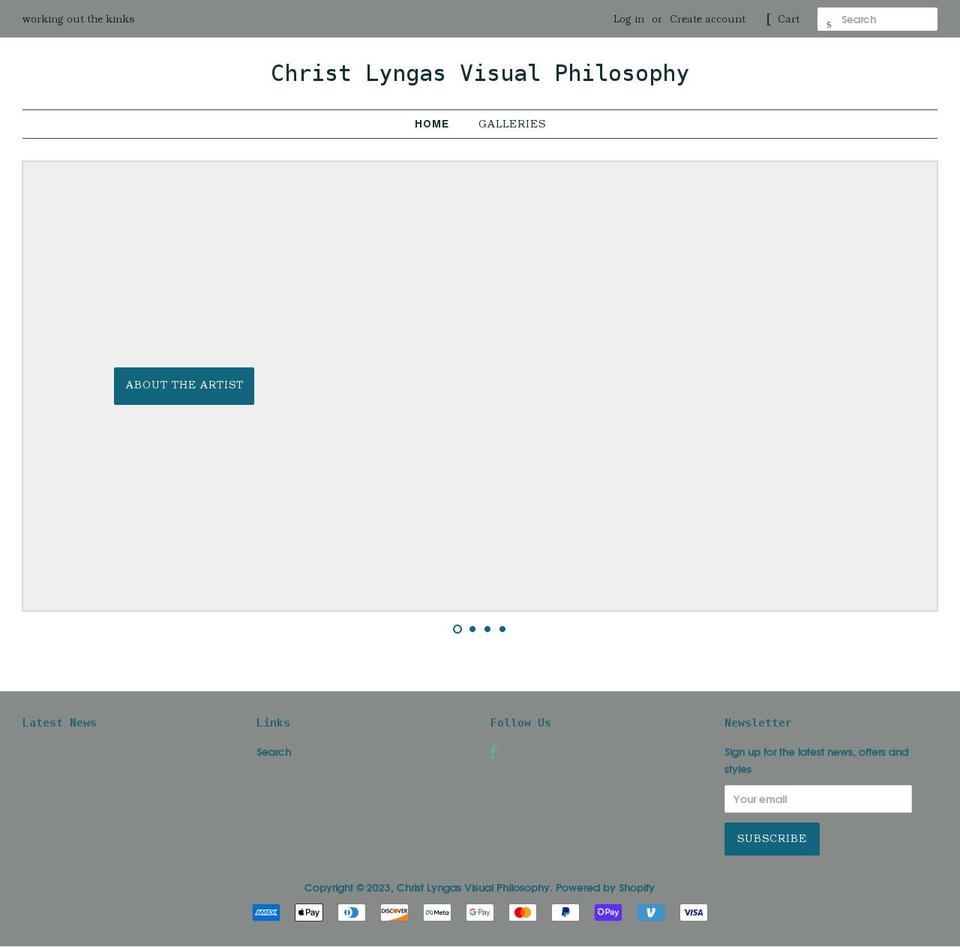Viewport: 960px width, 947px height.
Task: Select the fourth slideshow dot indicator
Action: click(x=503, y=629)
